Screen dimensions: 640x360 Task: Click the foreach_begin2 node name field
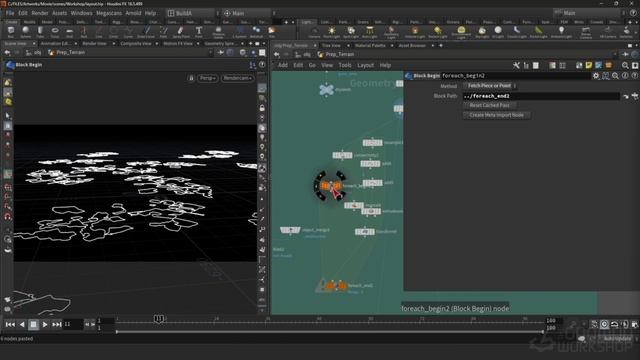pyautogui.click(x=516, y=76)
